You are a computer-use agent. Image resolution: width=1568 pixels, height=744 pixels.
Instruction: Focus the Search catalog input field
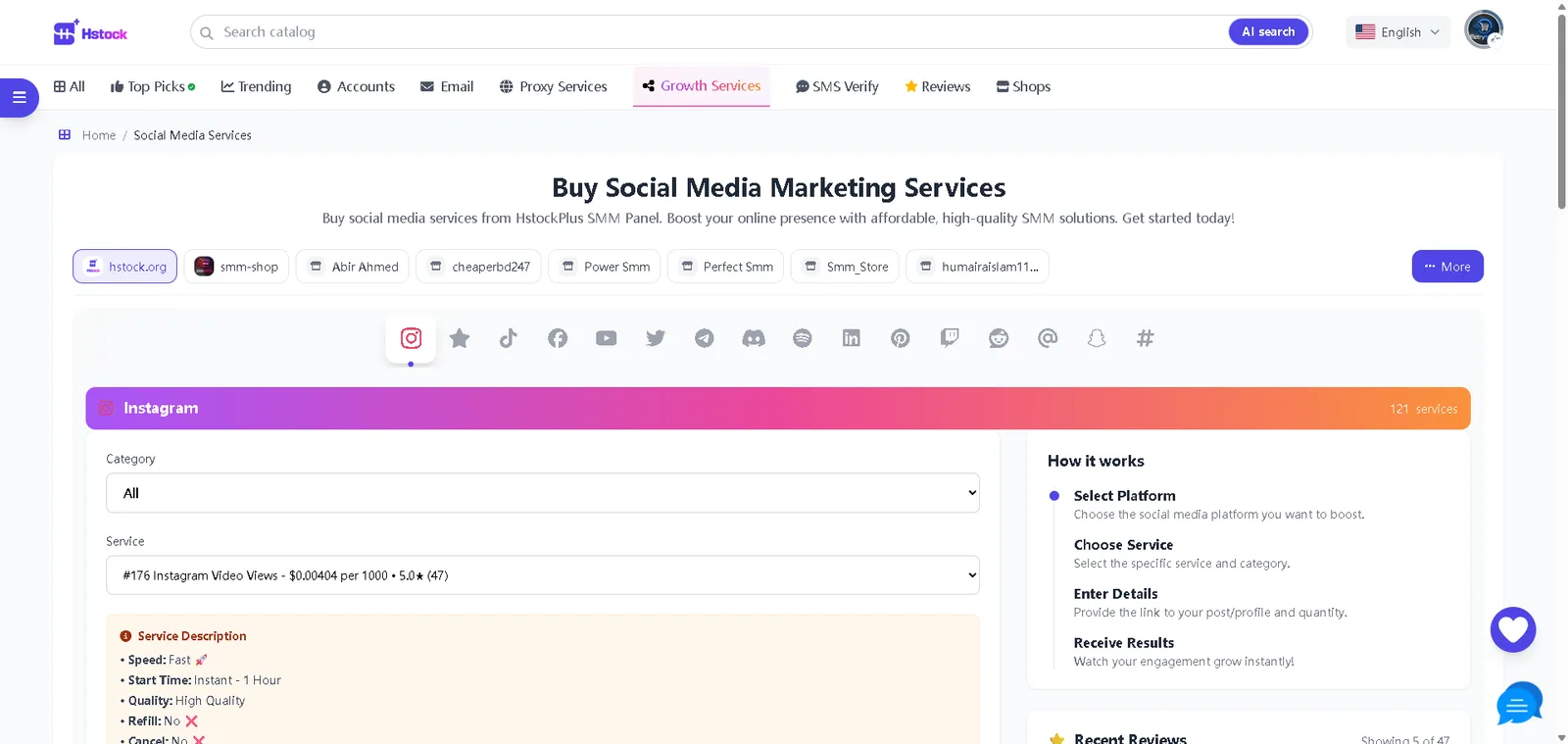pyautogui.click(x=720, y=32)
